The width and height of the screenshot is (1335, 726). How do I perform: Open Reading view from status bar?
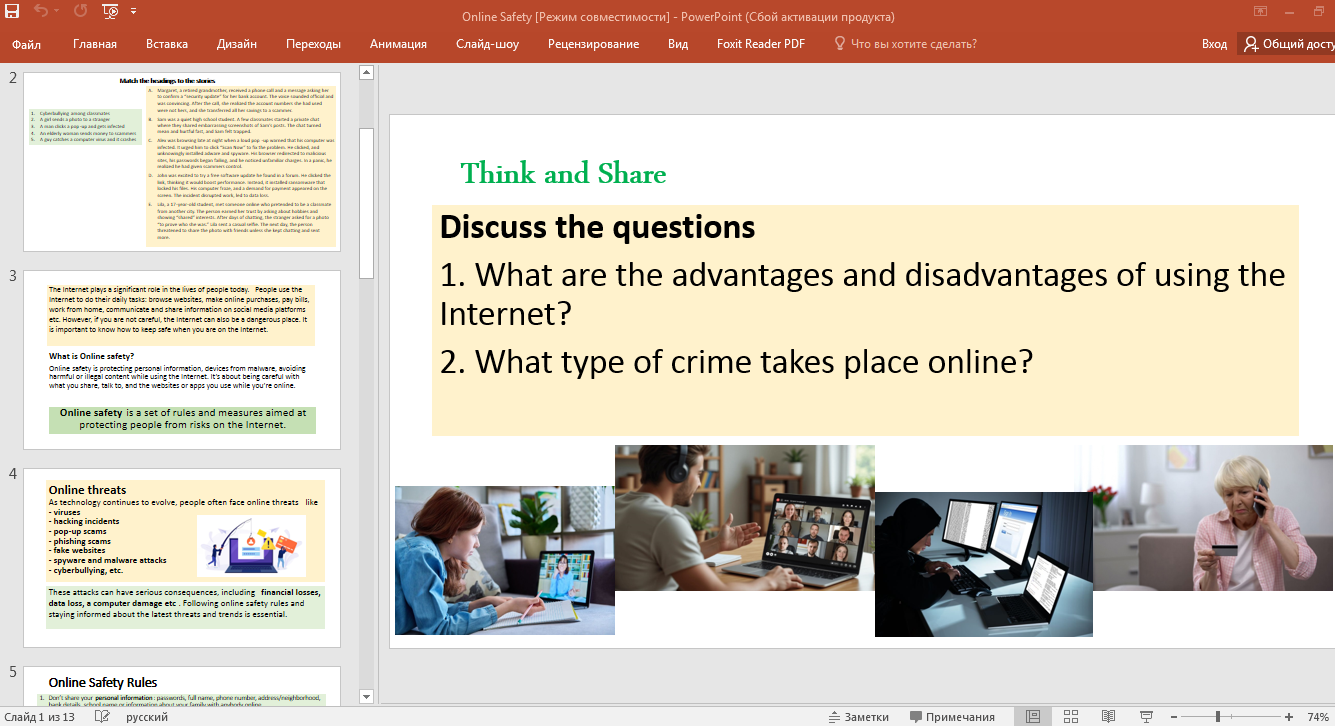tap(1107, 716)
